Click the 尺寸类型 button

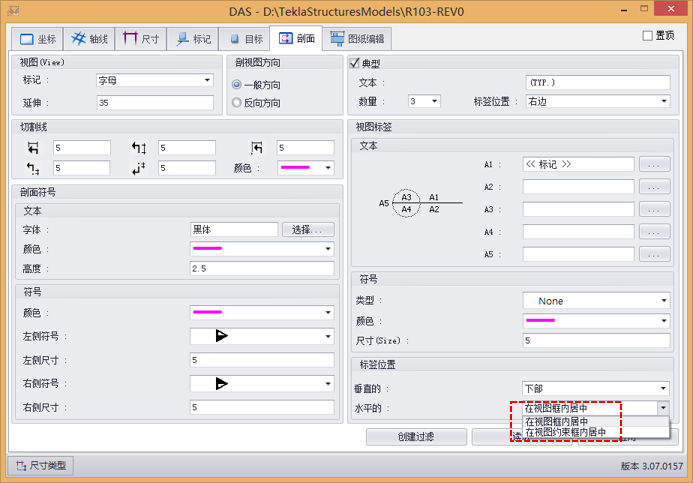[41, 465]
